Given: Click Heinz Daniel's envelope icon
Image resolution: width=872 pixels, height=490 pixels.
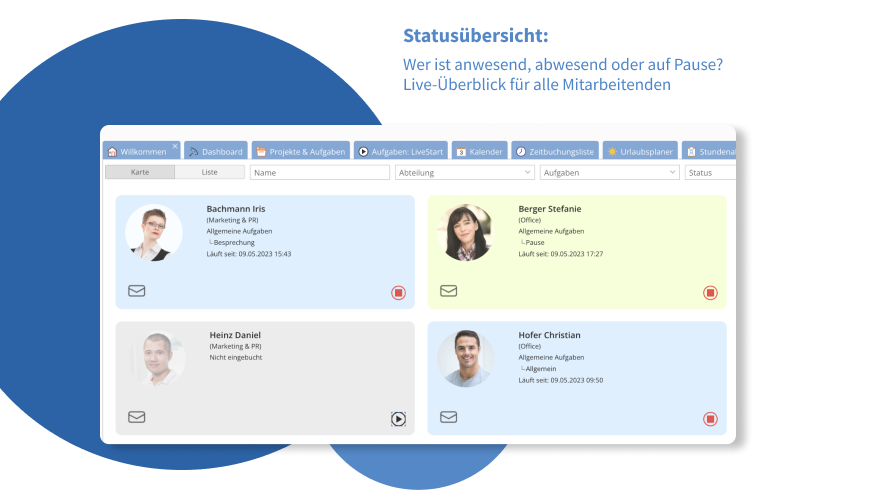Looking at the screenshot, I should (137, 417).
